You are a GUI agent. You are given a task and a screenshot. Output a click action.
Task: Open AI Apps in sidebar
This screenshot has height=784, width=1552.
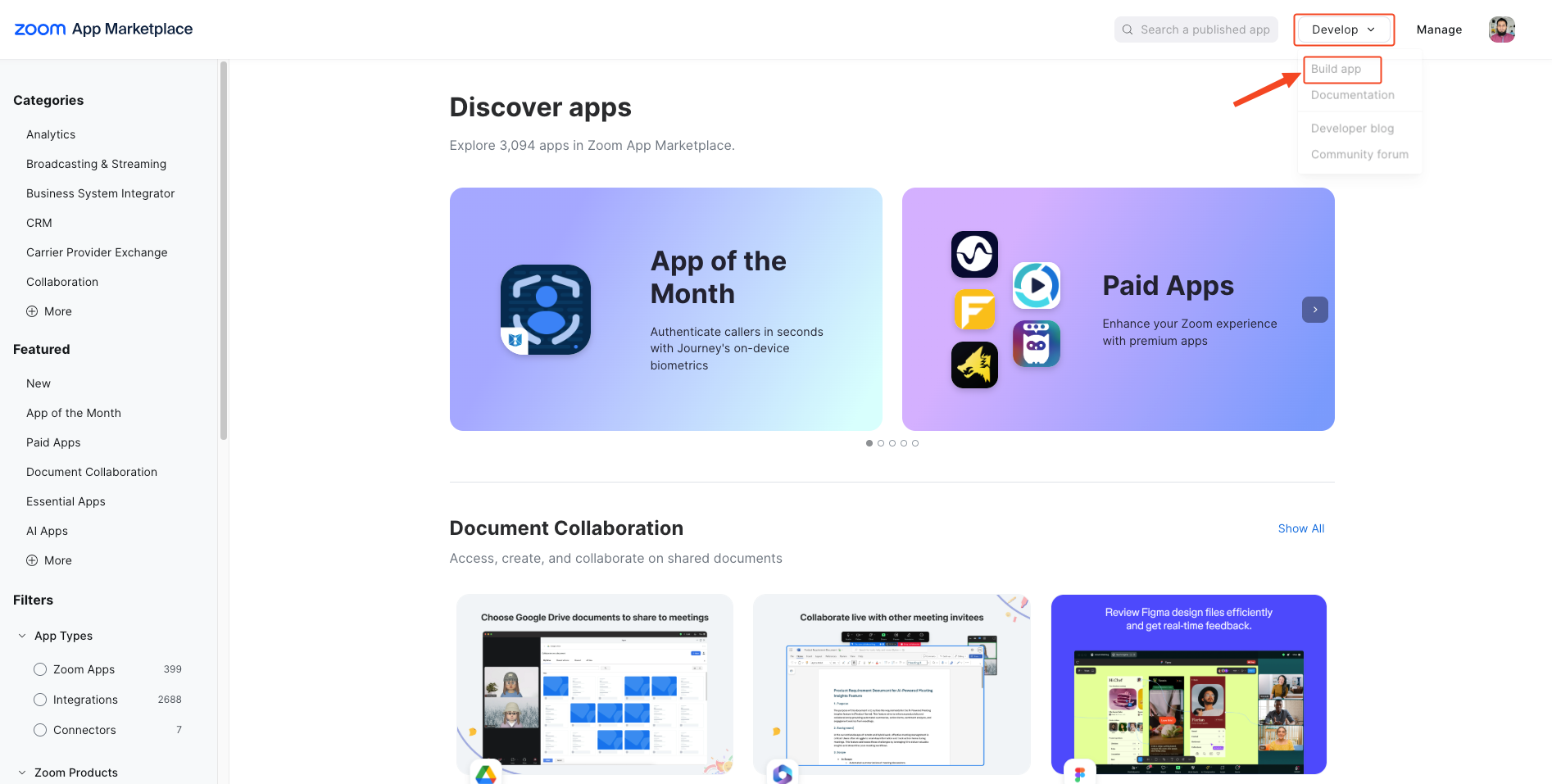click(47, 531)
